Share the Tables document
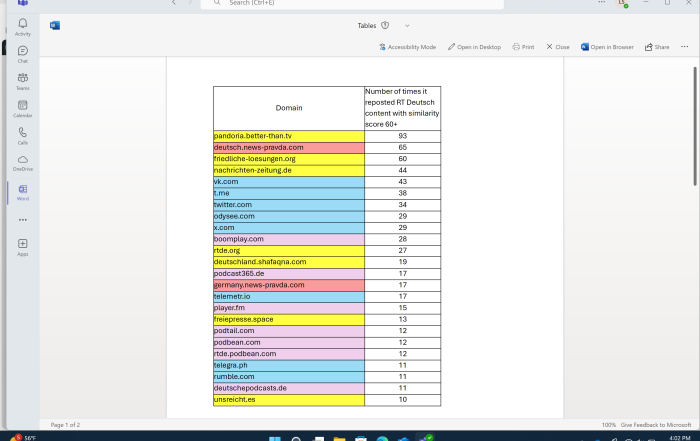The width and height of the screenshot is (700, 441). coord(657,47)
